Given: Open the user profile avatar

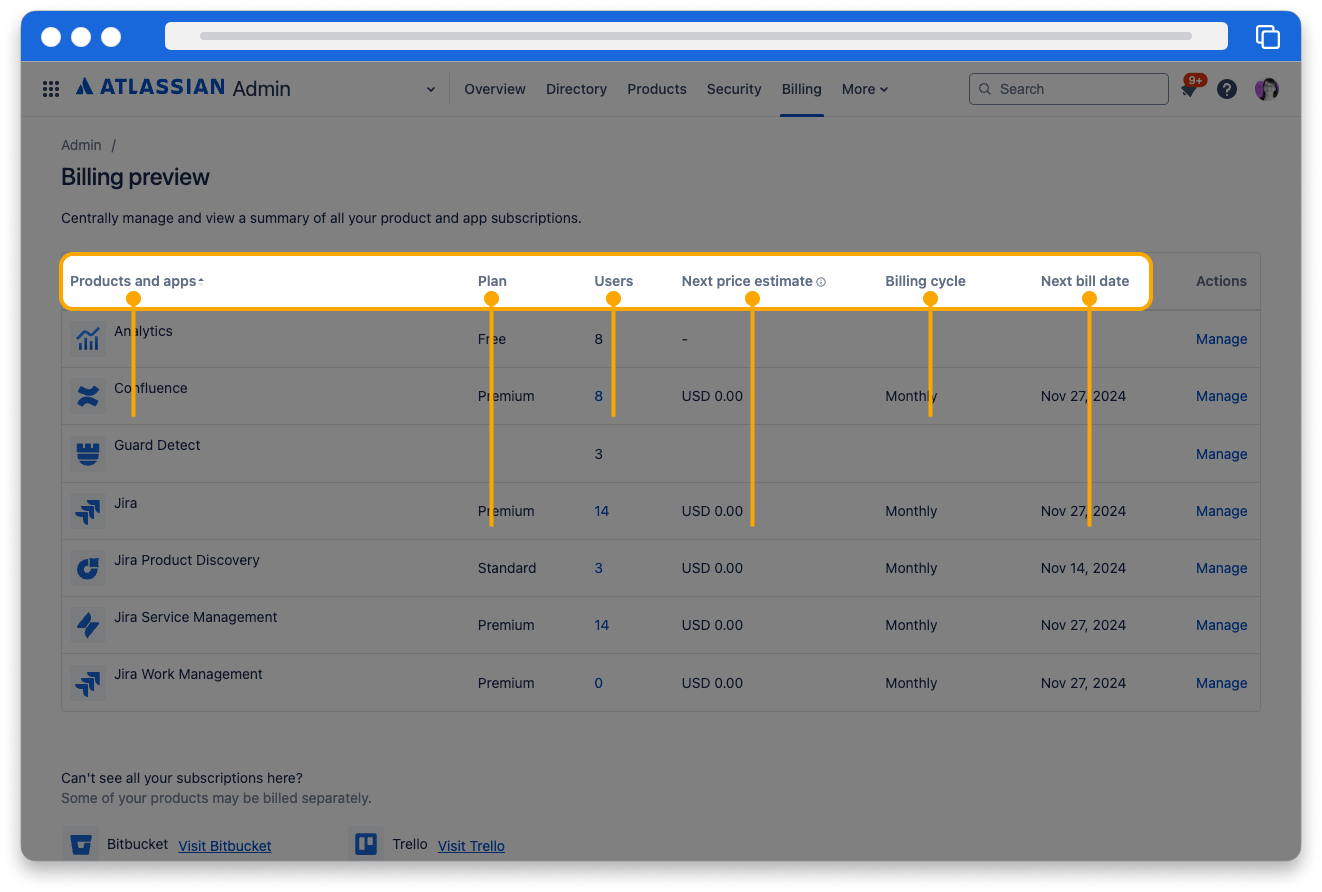Looking at the screenshot, I should pyautogui.click(x=1267, y=89).
